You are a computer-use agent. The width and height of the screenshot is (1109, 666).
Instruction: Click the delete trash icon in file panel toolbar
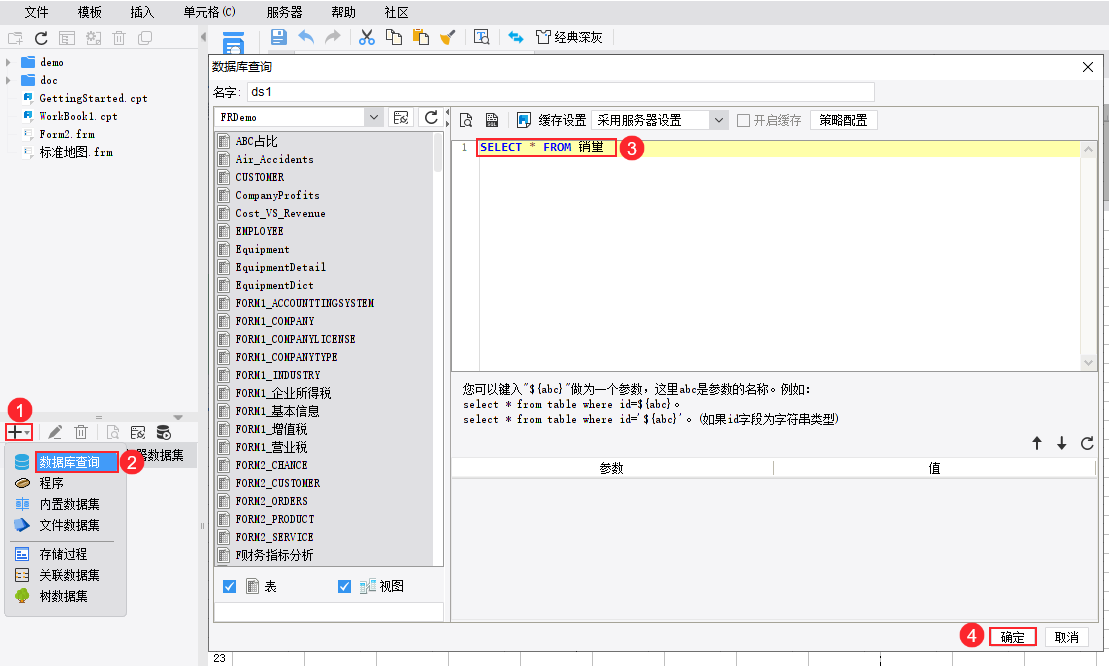coord(119,38)
